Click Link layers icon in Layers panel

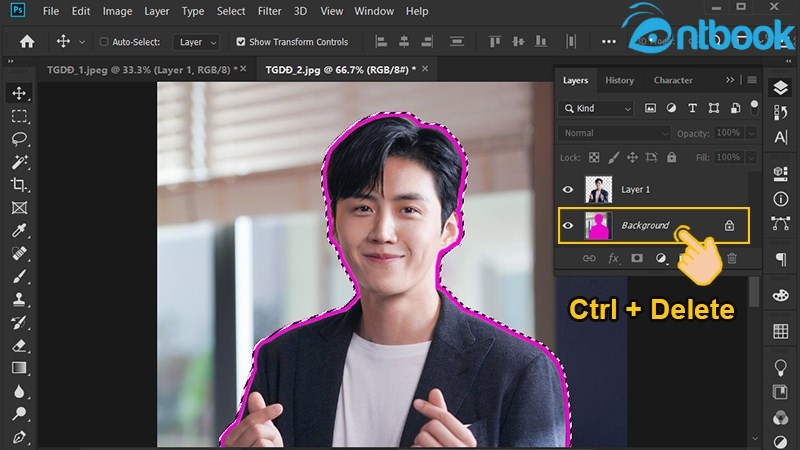coord(589,259)
